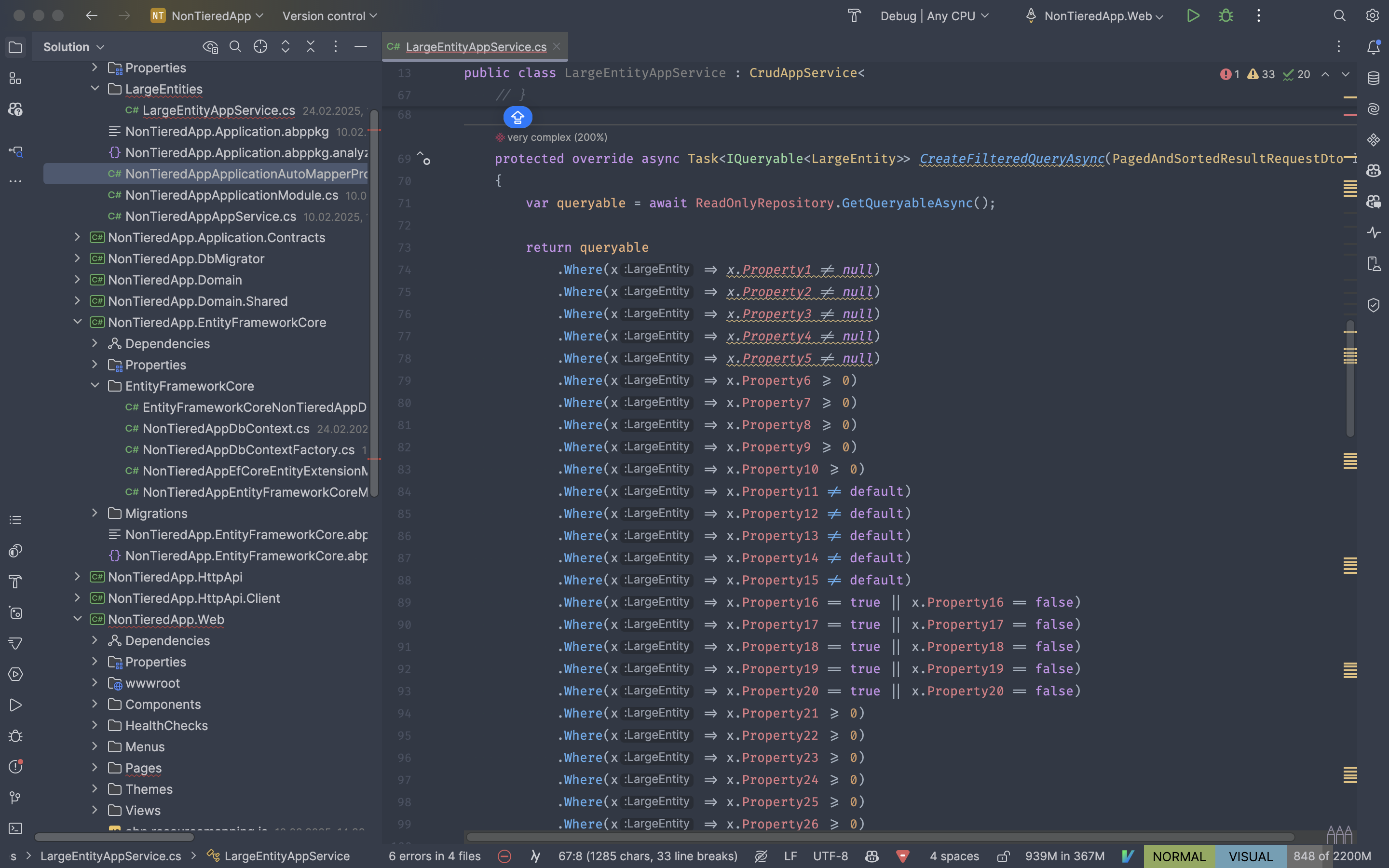Open Search Everywhere magnifier icon

click(x=1339, y=15)
